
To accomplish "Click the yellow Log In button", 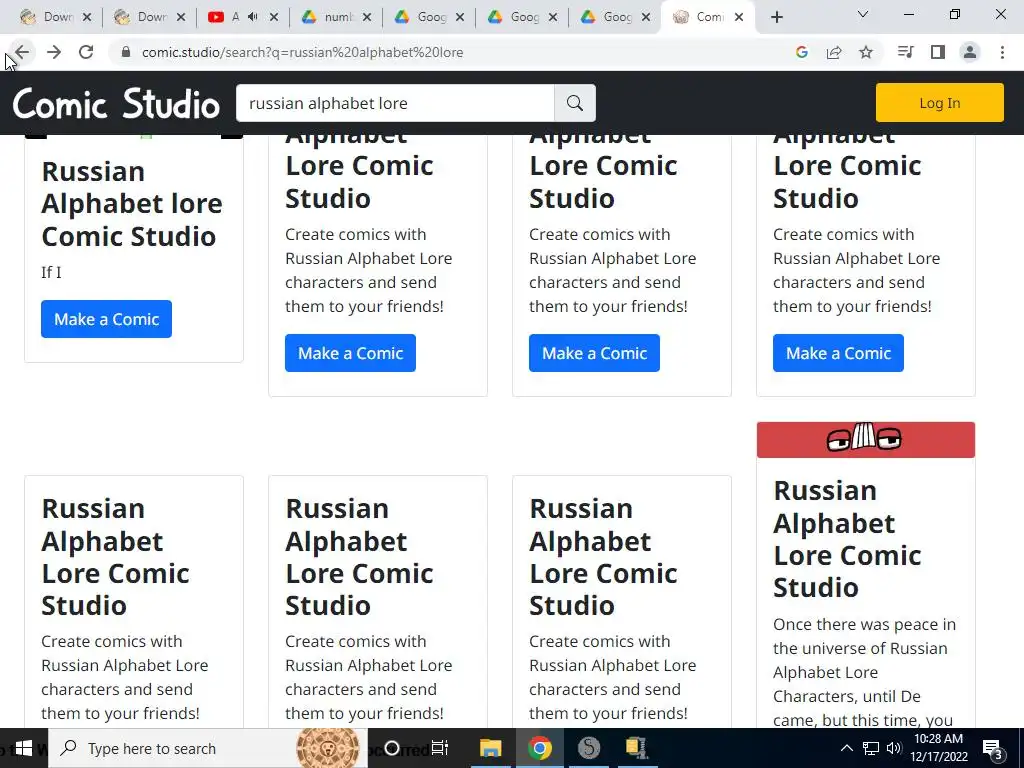I will tap(940, 103).
